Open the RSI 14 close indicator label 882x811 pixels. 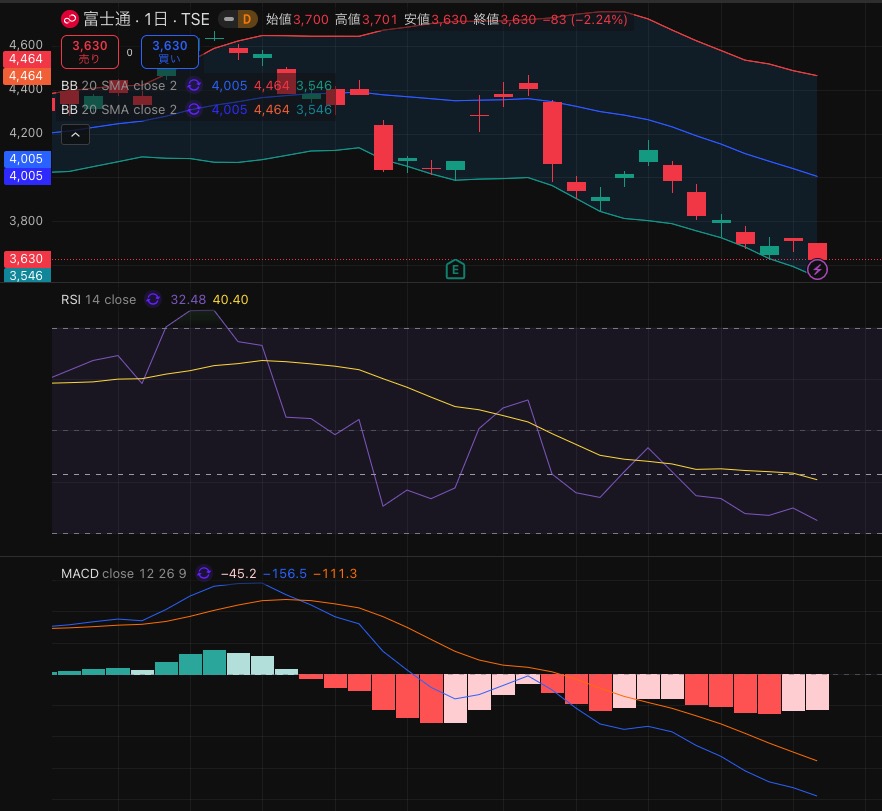coord(98,299)
